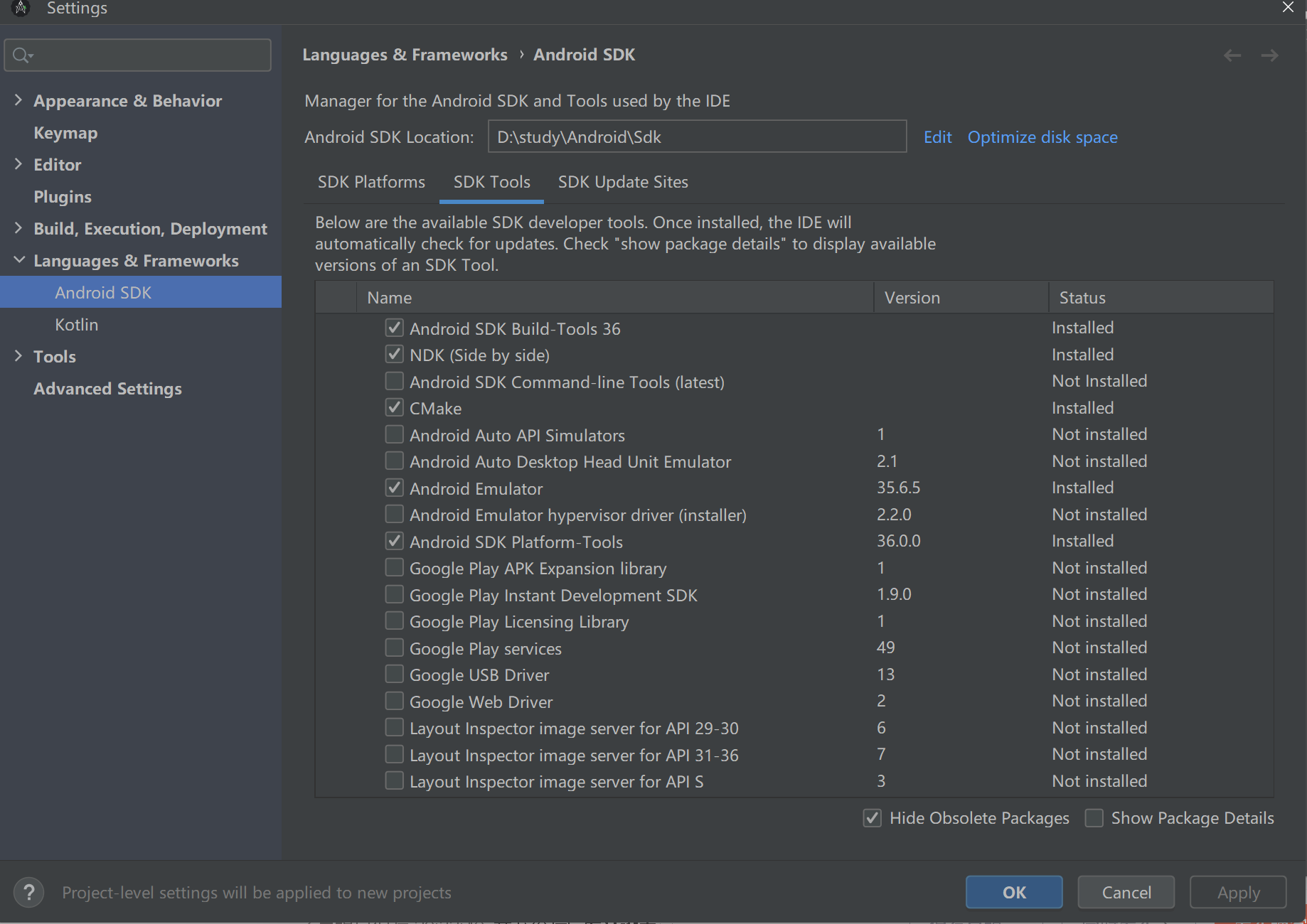The height and width of the screenshot is (924, 1307).
Task: Click Command-line Tools Not Installed status
Action: tap(1099, 381)
